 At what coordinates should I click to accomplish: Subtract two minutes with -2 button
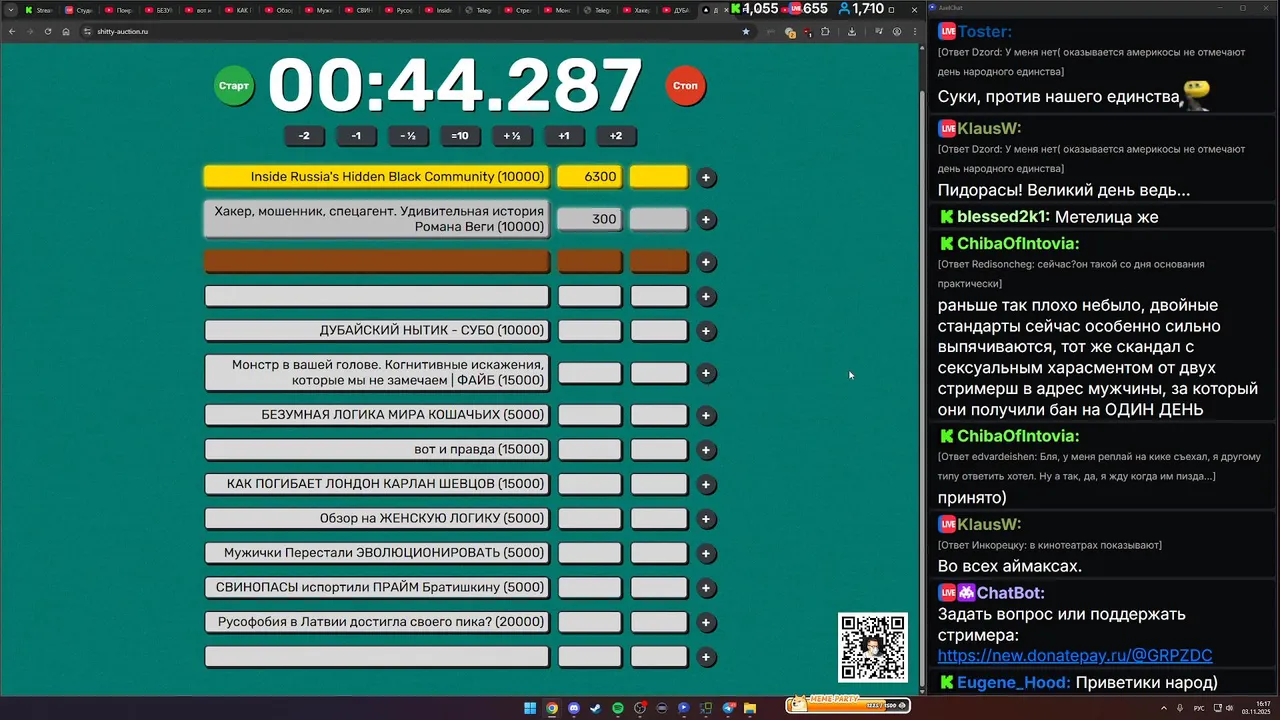click(304, 136)
